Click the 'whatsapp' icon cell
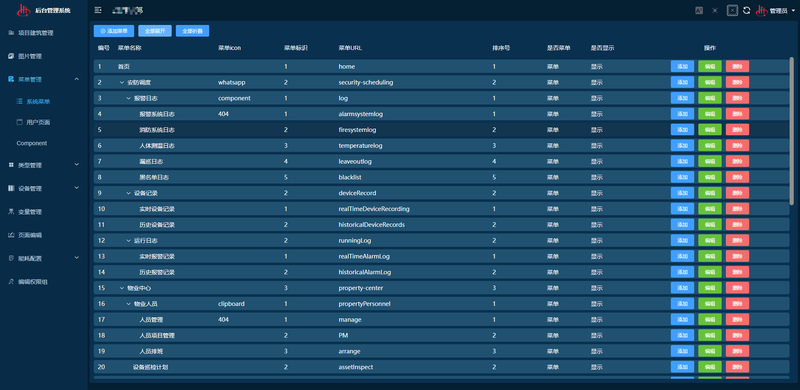The width and height of the screenshot is (800, 390). [x=231, y=82]
